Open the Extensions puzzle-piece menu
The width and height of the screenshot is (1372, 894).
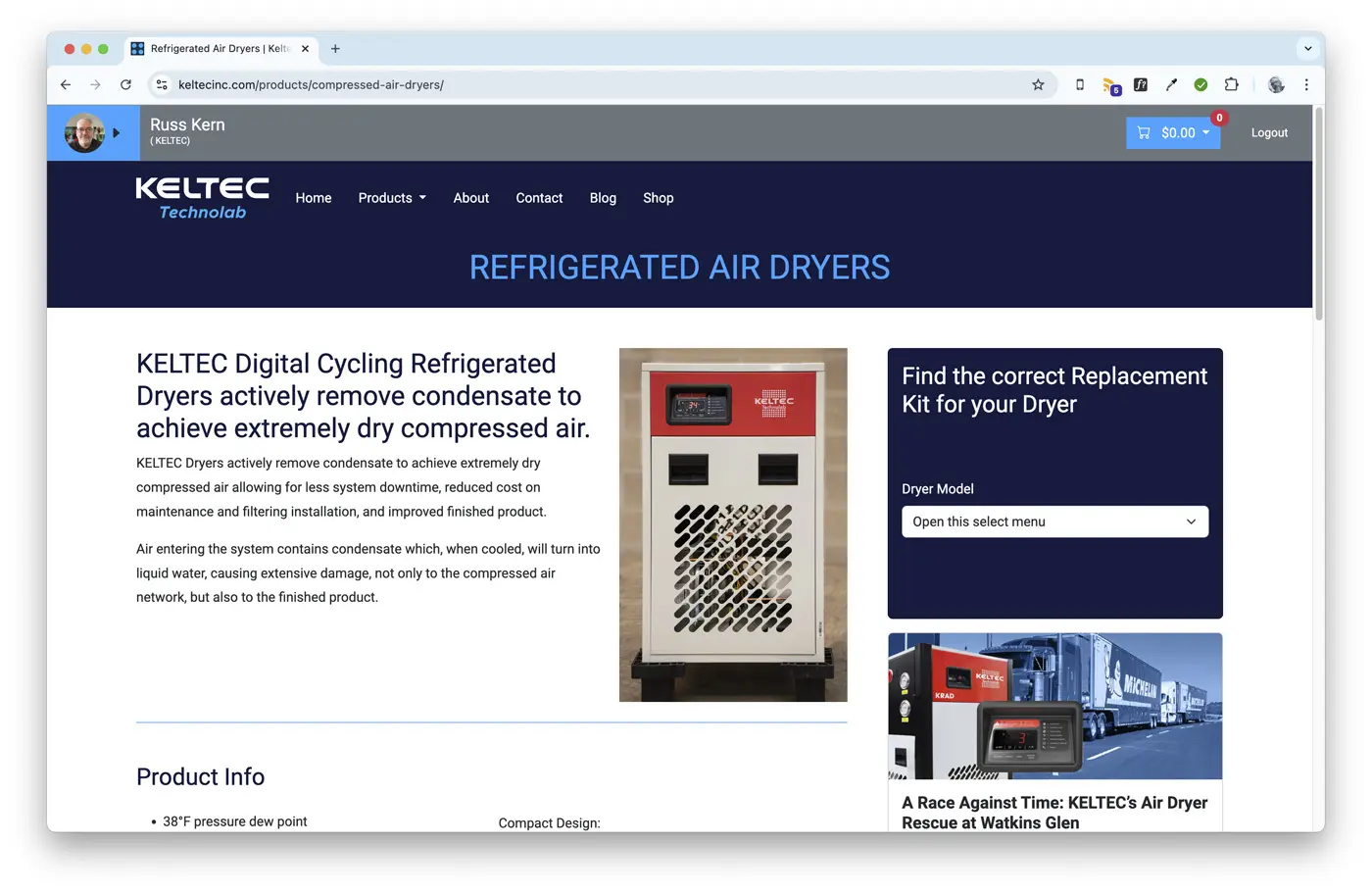click(1232, 85)
